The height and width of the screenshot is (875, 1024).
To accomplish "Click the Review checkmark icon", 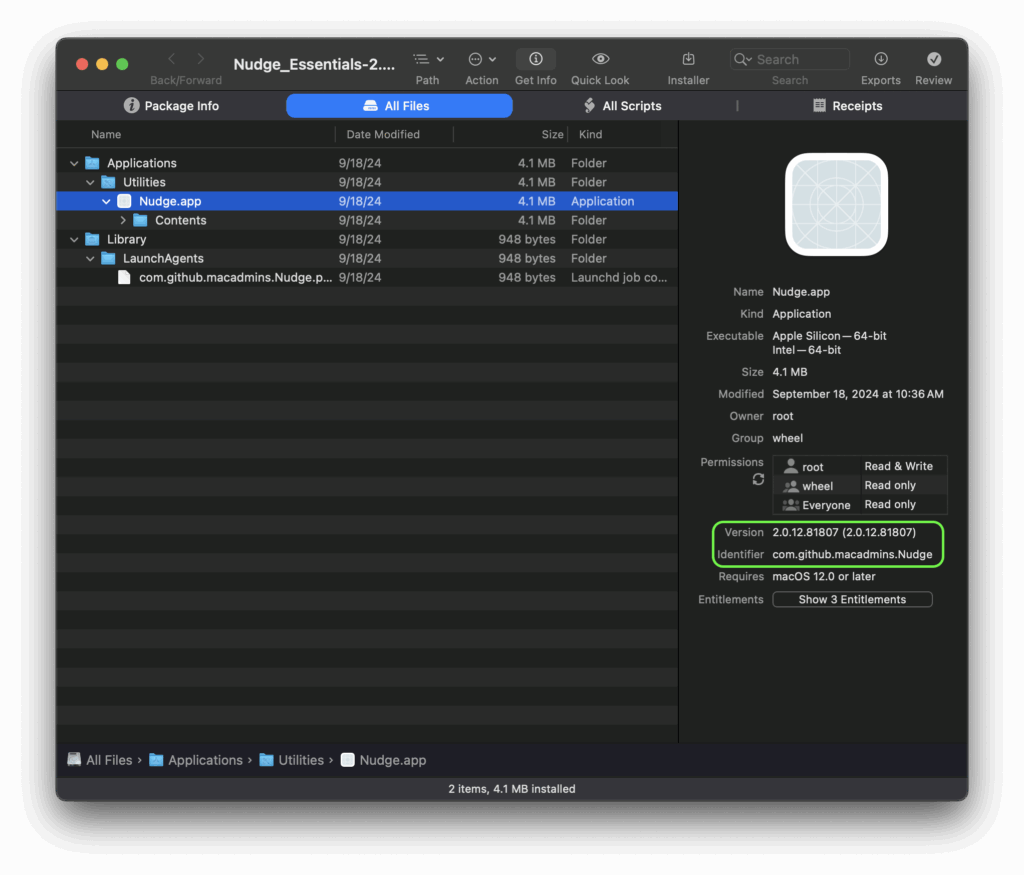I will tap(933, 60).
